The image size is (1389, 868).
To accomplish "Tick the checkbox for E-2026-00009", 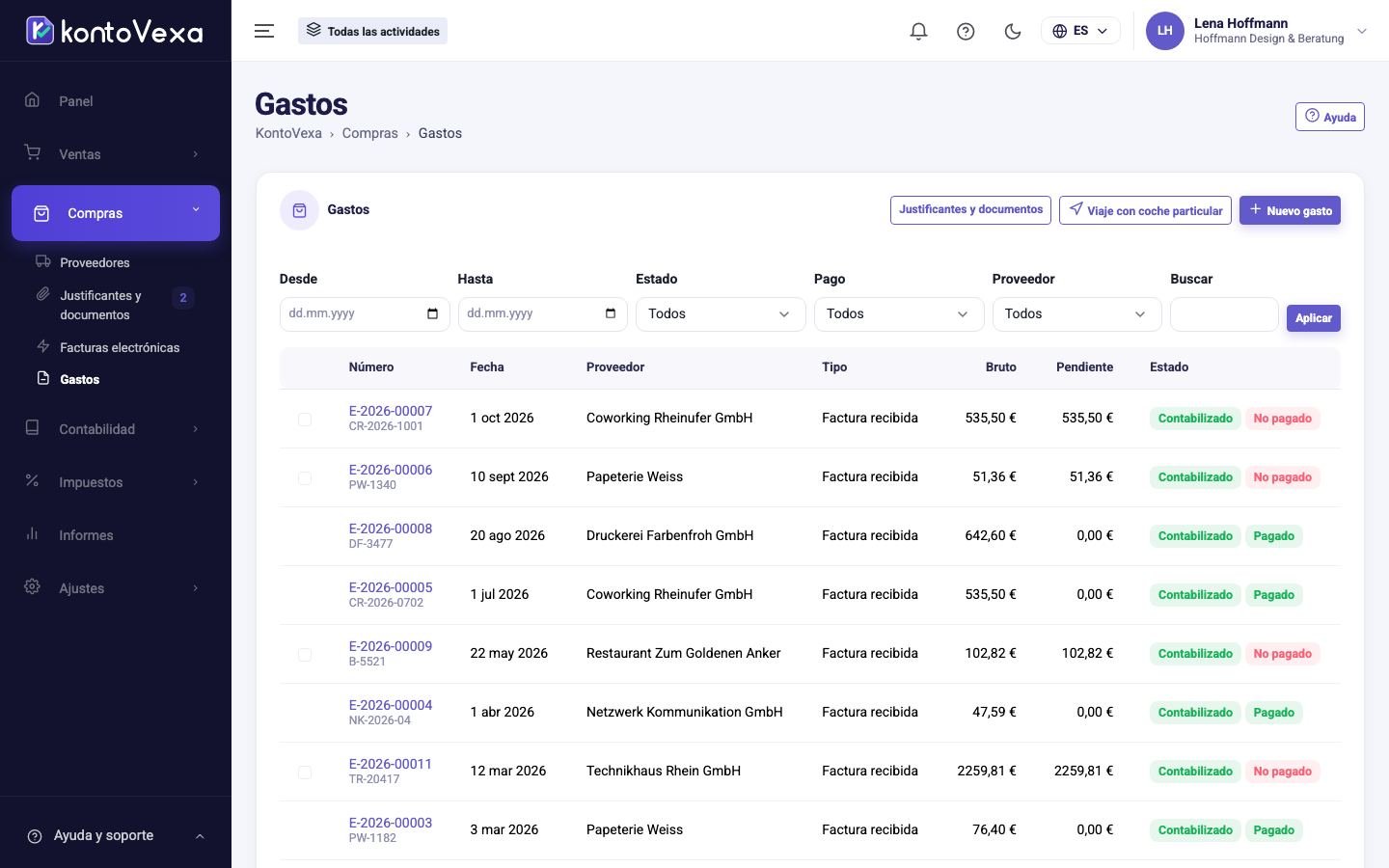I will [x=305, y=655].
